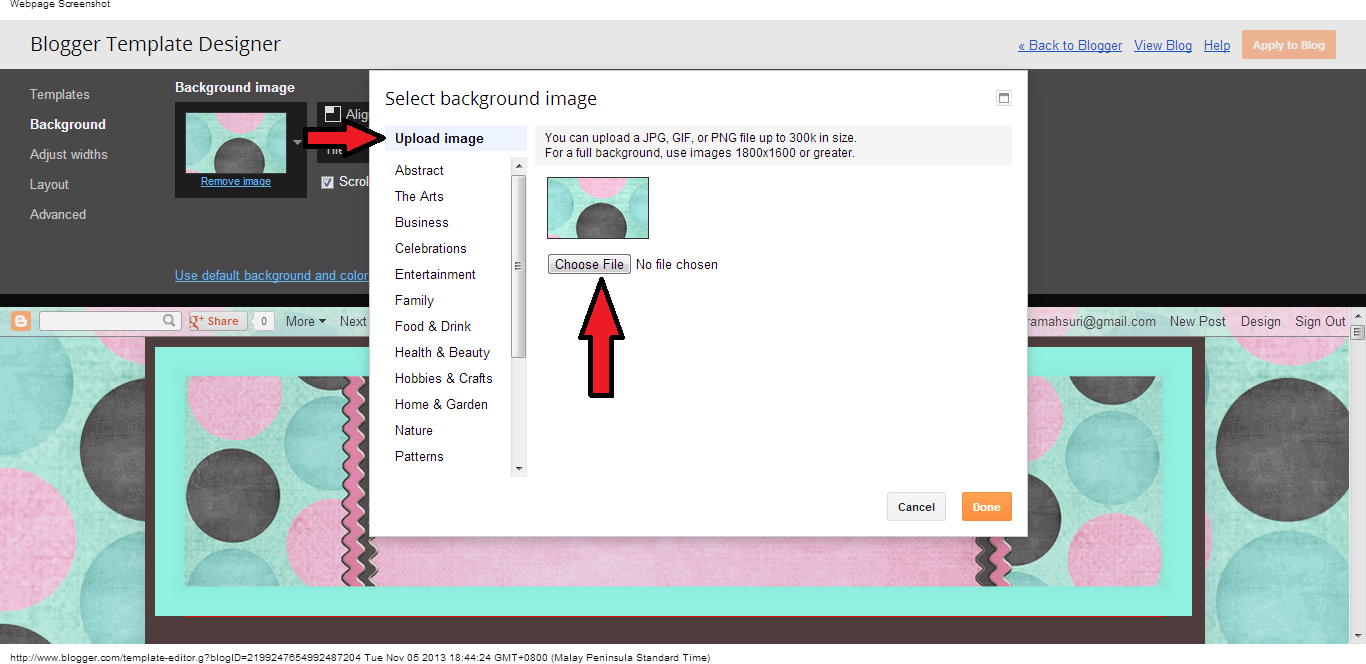Click the Back to Blogger link
1366x664 pixels.
(x=1070, y=45)
